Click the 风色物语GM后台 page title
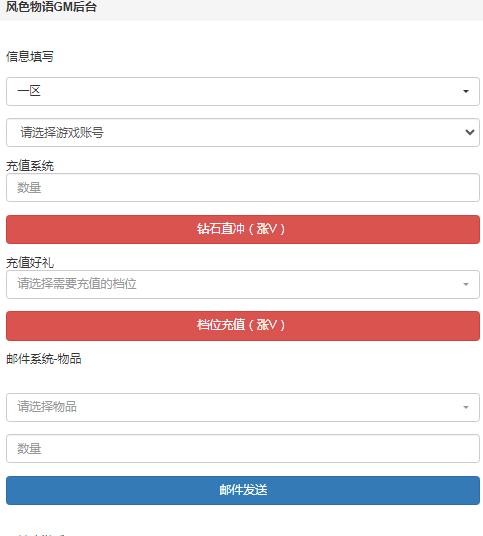 point(51,6)
